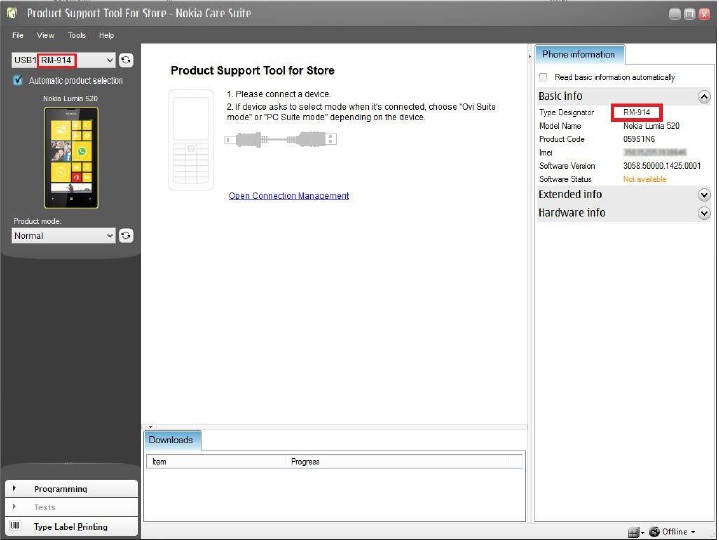Open the View menu
Viewport: 719px width, 540px height.
click(45, 35)
